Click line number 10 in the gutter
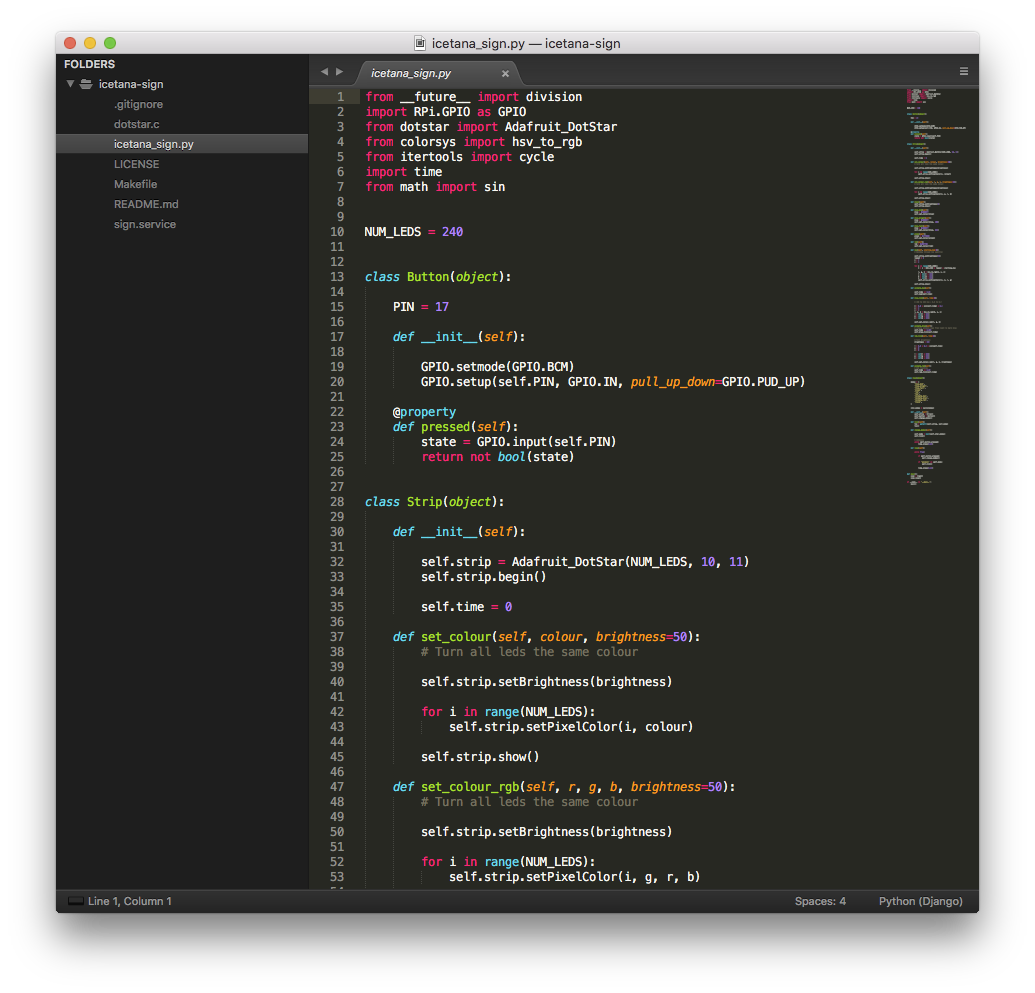 pos(337,232)
